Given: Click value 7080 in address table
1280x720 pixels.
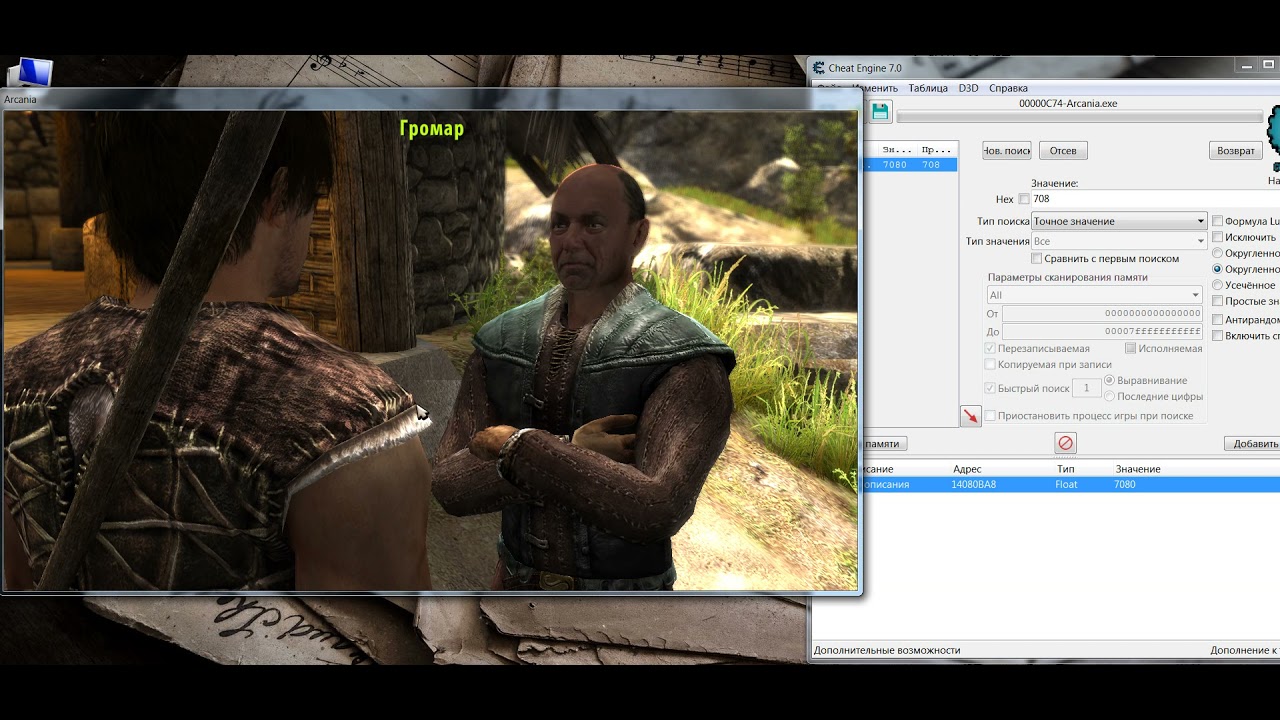Looking at the screenshot, I should 1124,484.
